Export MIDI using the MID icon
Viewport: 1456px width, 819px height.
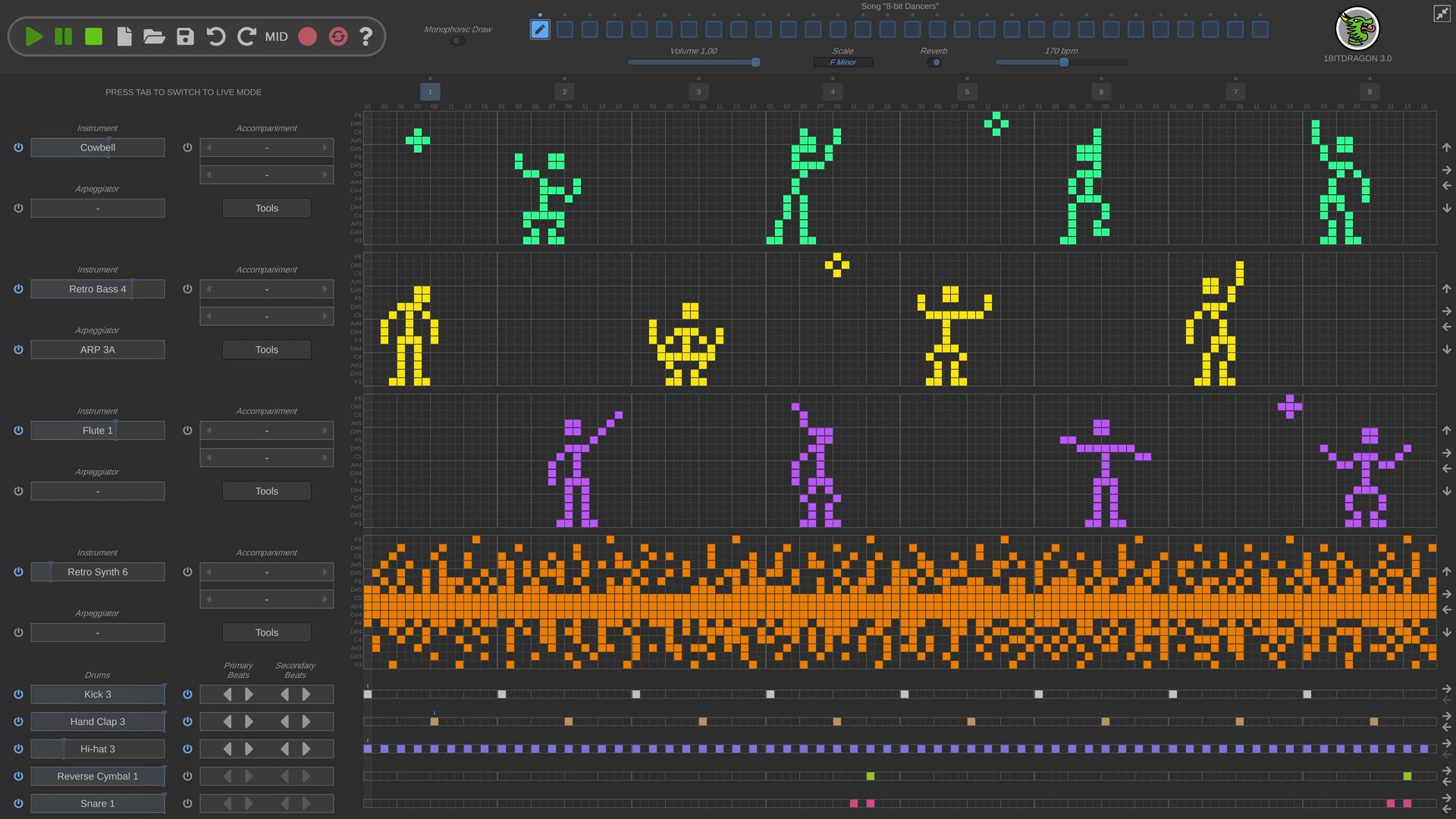coord(277,36)
